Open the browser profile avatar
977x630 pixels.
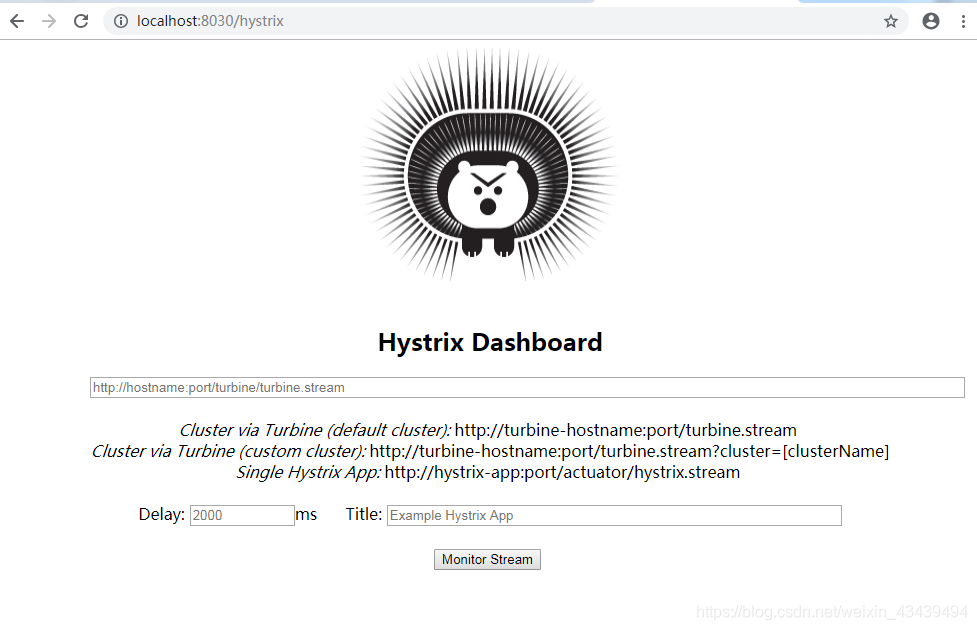click(931, 21)
